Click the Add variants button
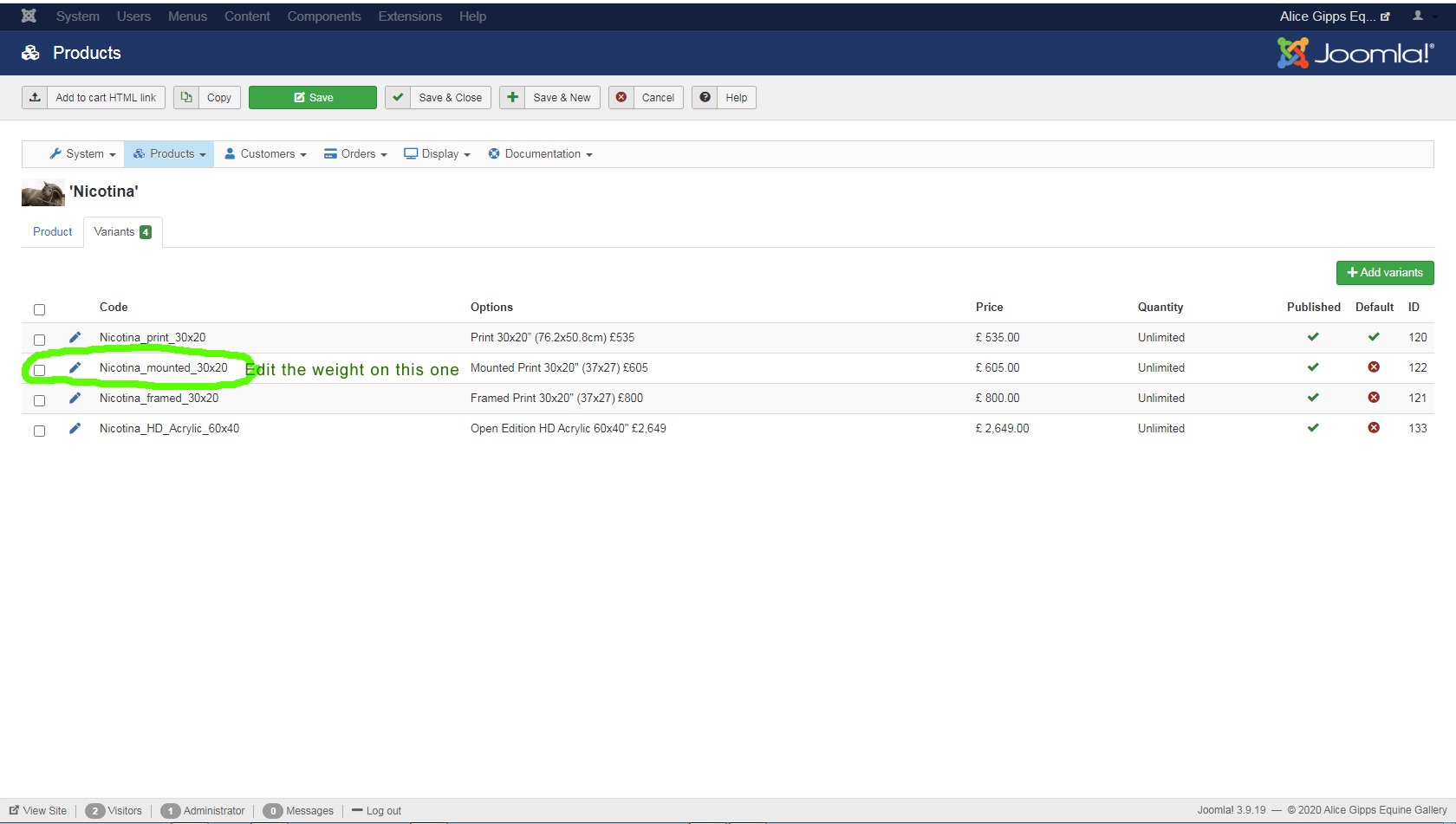Image resolution: width=1456 pixels, height=824 pixels. click(x=1385, y=273)
